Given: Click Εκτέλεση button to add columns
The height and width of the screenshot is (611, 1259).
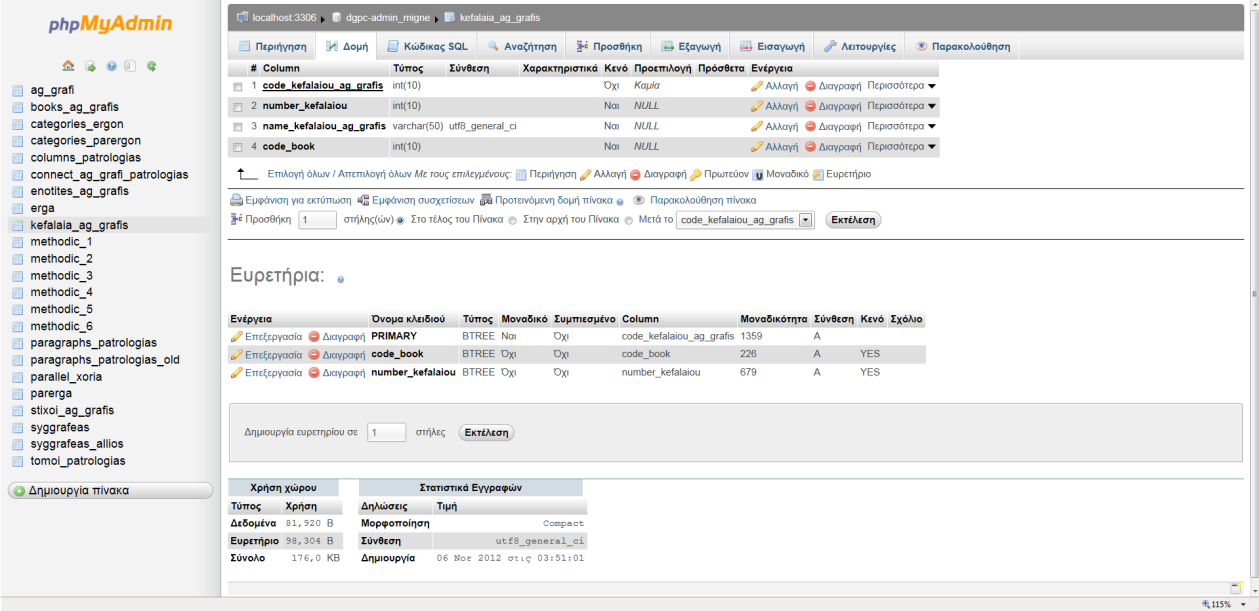Looking at the screenshot, I should coord(853,220).
